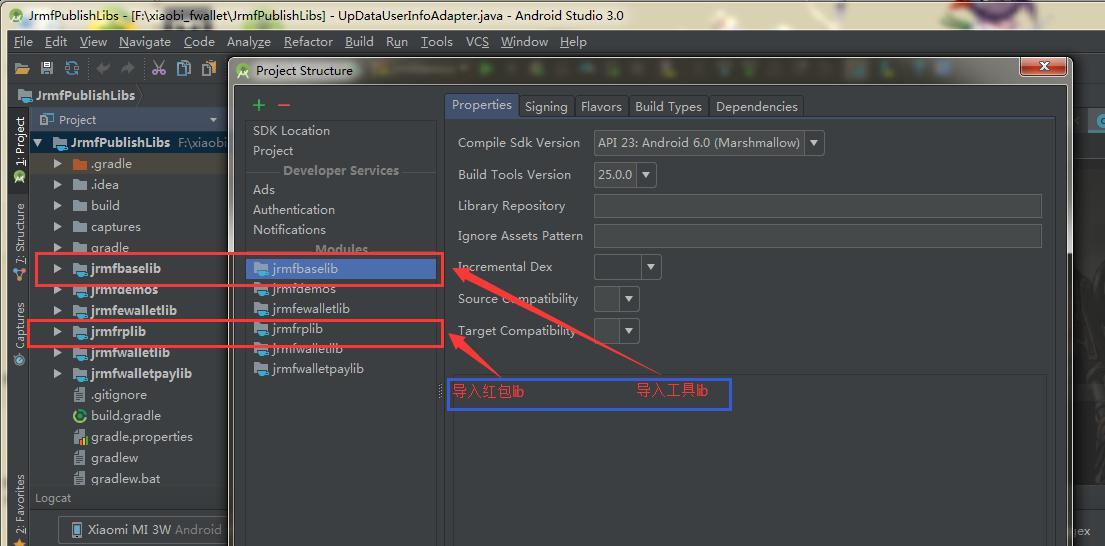This screenshot has width=1105, height=546.
Task: Click the Library Repository input field
Action: coord(817,206)
